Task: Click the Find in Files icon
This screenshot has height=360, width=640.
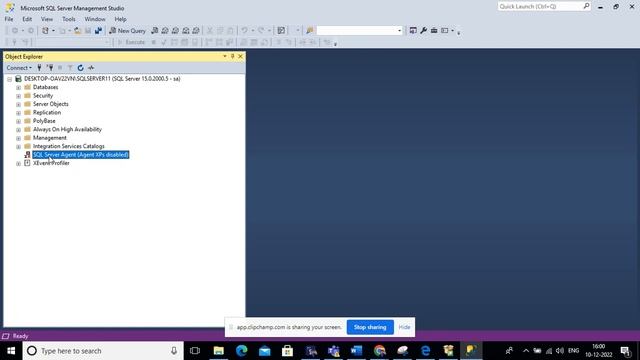Action: 310,31
